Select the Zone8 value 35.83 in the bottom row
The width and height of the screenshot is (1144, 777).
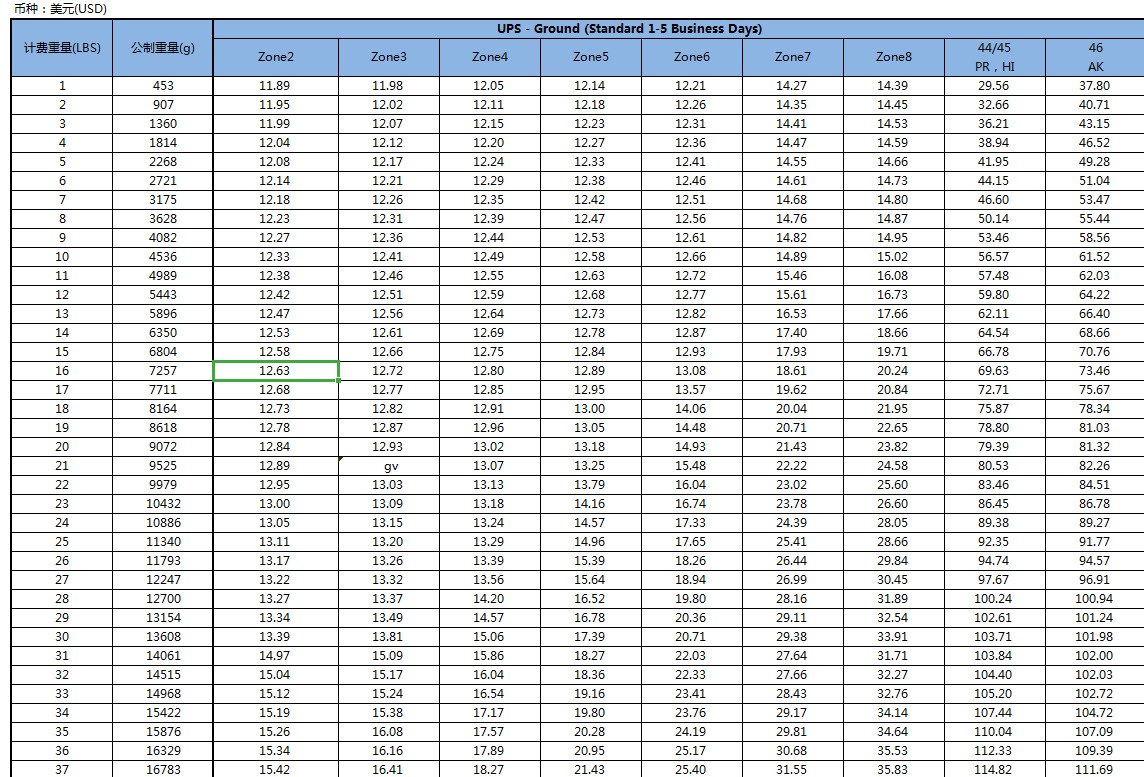[893, 769]
